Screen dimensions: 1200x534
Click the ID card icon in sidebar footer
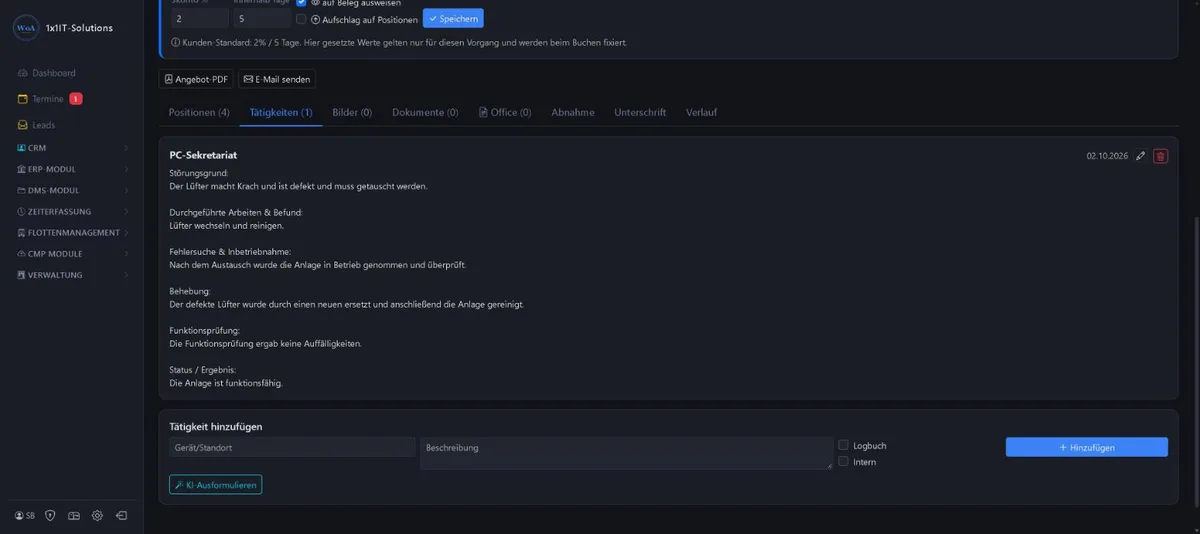pyautogui.click(x=74, y=516)
